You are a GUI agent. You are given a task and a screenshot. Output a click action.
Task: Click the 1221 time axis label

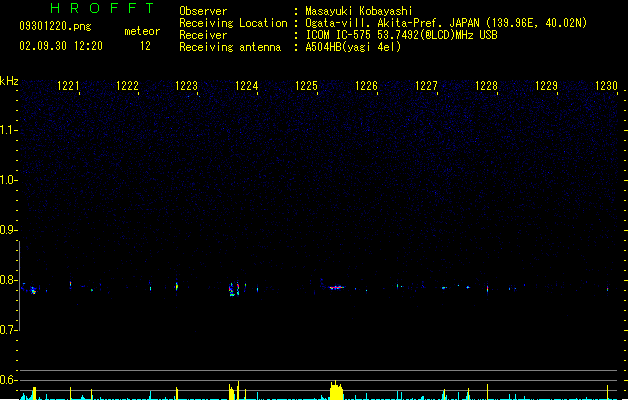[x=68, y=86]
